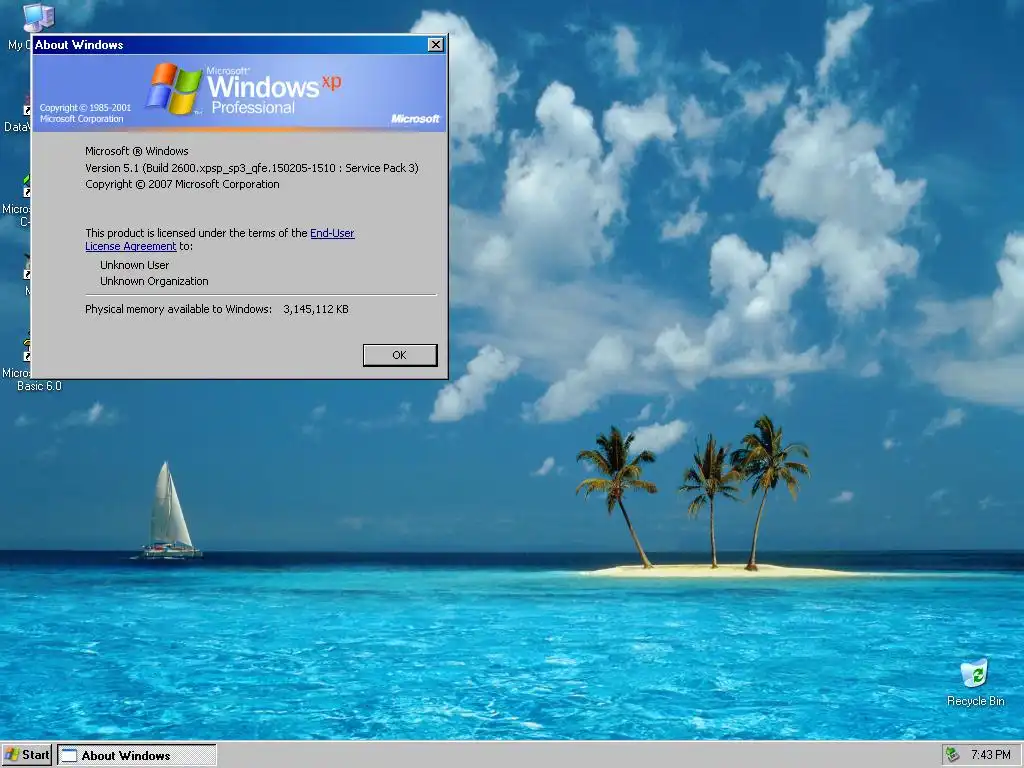The width and height of the screenshot is (1024, 768).
Task: Click the system tray network icon
Action: [953, 754]
